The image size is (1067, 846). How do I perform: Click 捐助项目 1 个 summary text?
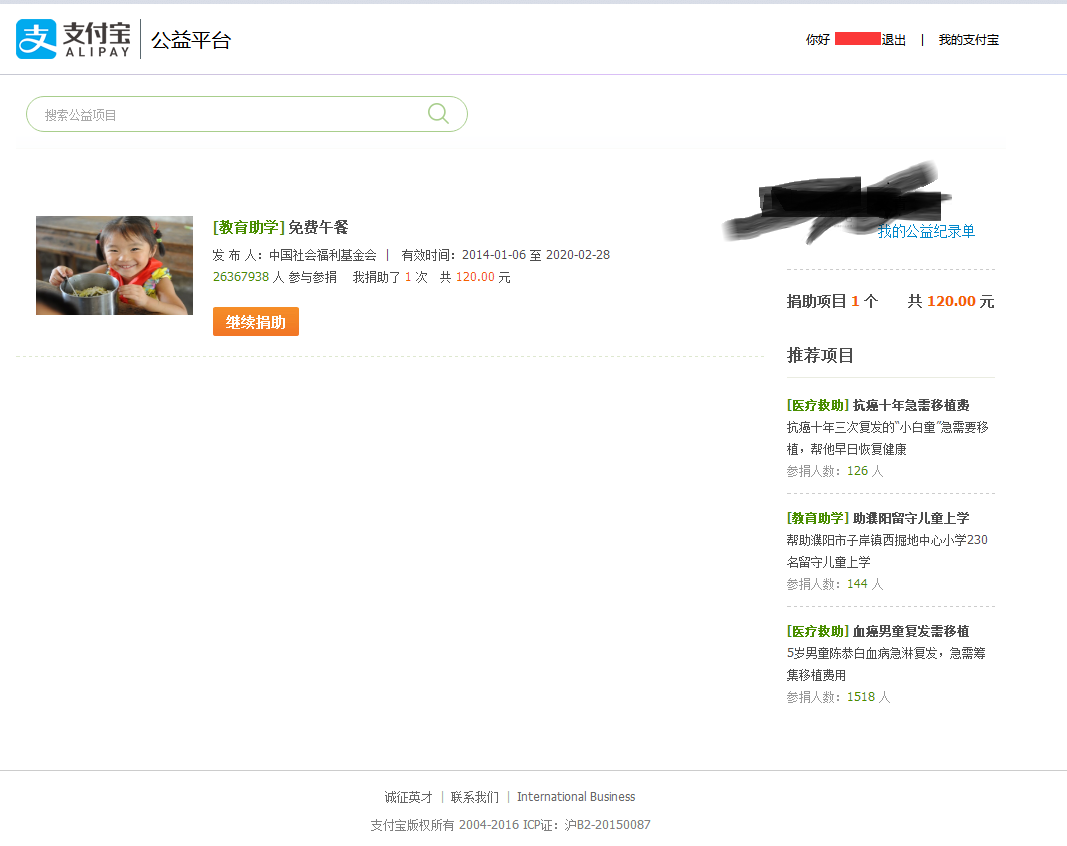(x=832, y=302)
